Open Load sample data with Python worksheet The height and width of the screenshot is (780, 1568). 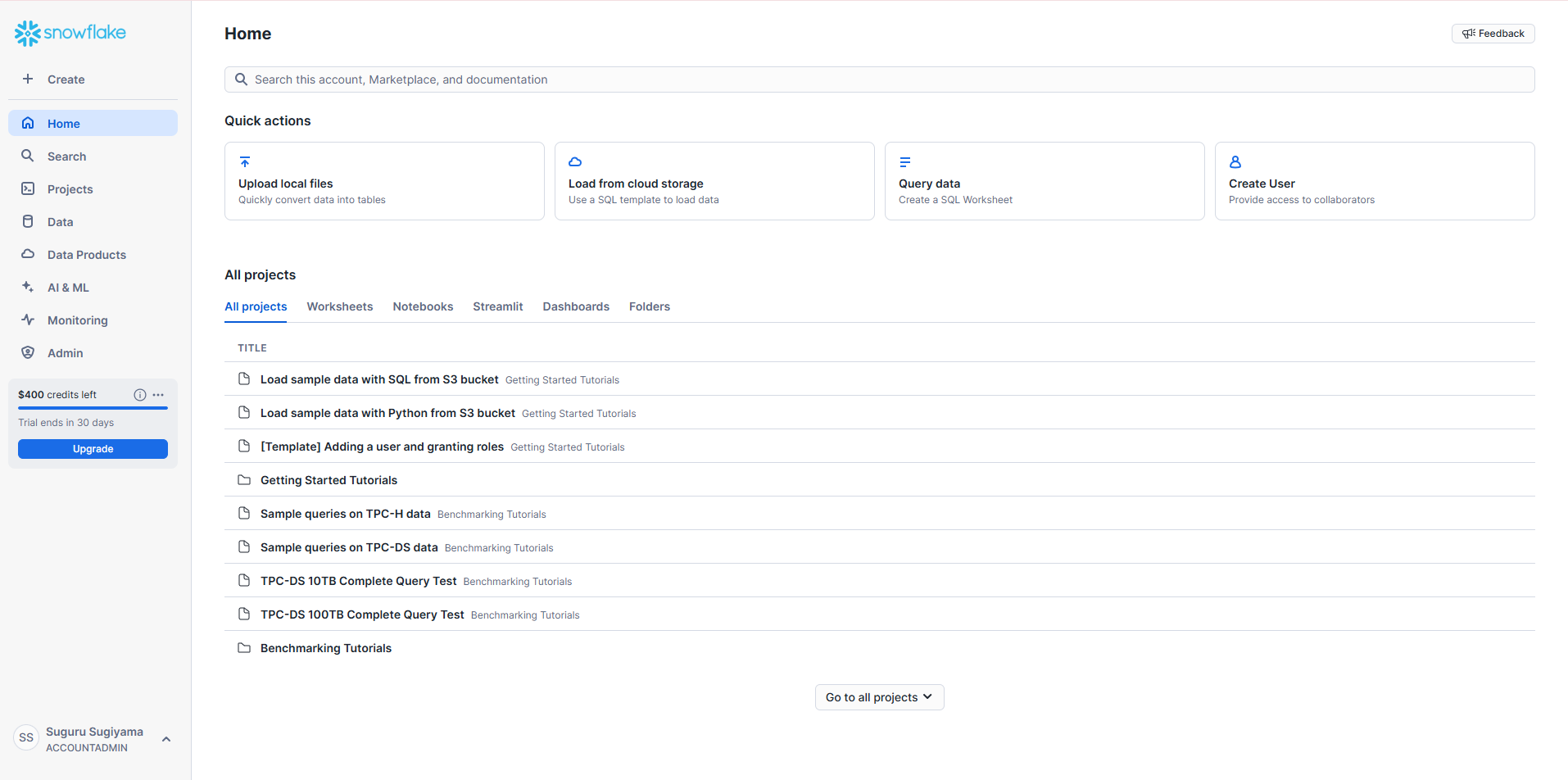click(387, 413)
